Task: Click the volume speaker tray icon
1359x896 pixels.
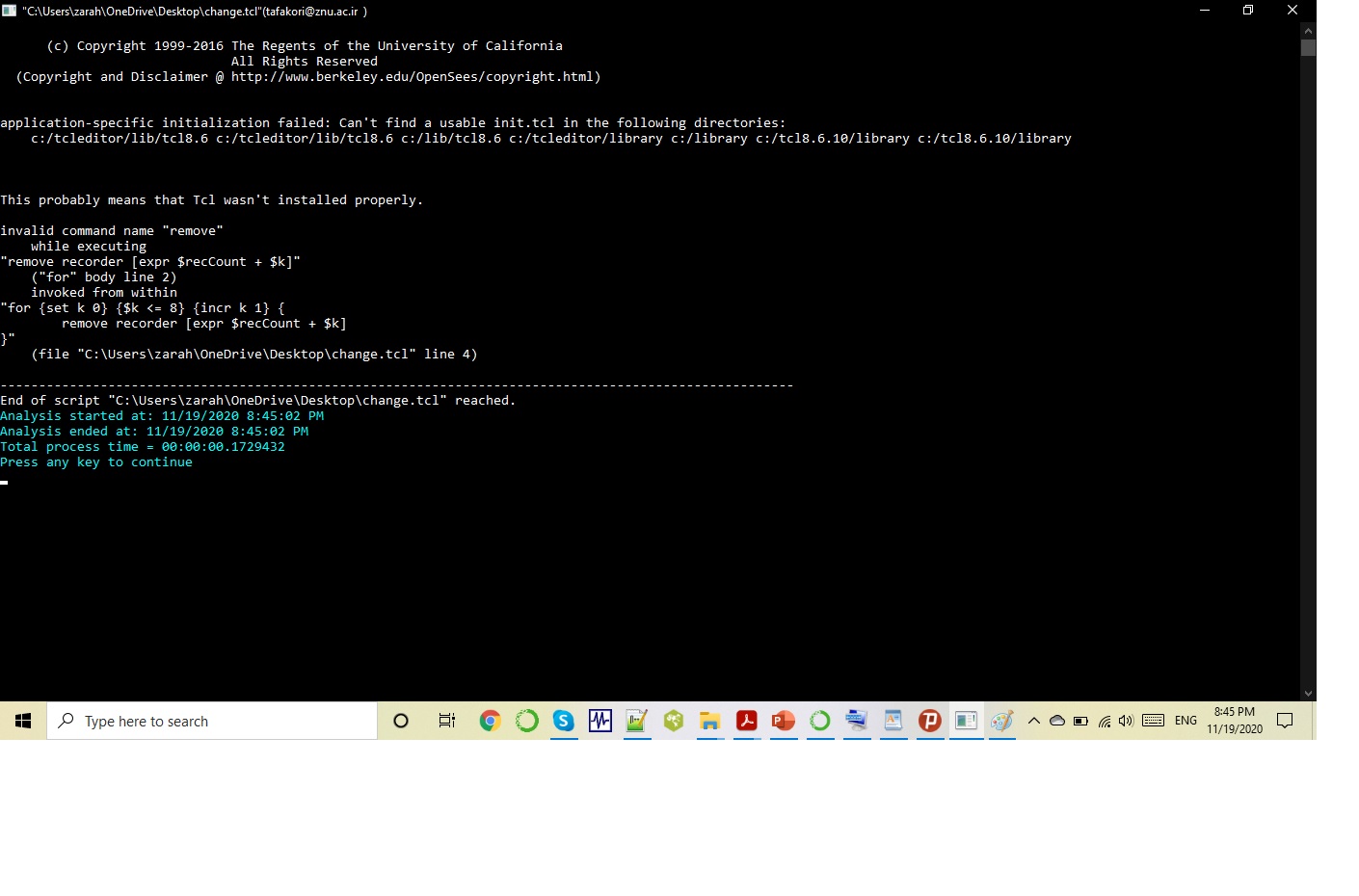Action: point(1126,720)
